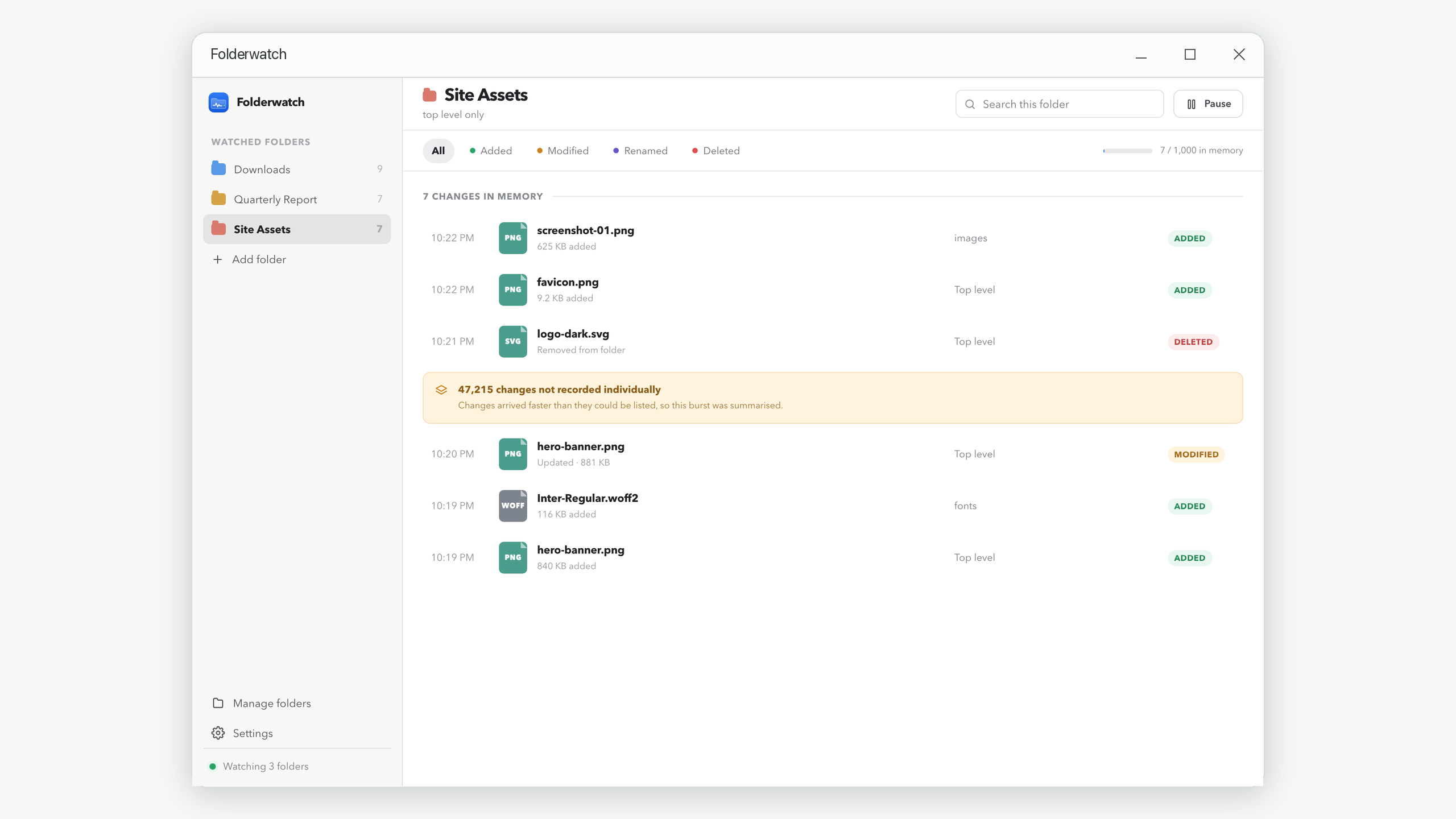Click the blue Downloads folder icon
1456x819 pixels.
[218, 168]
